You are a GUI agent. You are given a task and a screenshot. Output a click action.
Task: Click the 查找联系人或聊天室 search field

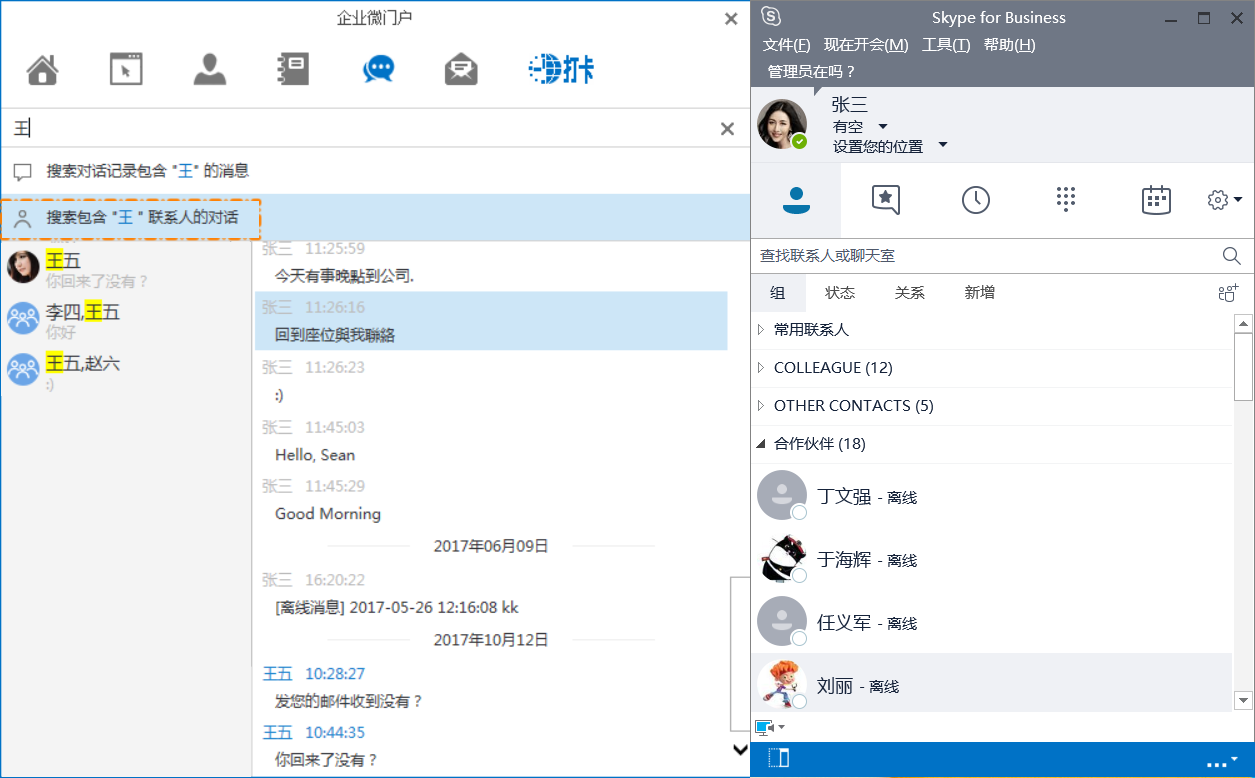(x=986, y=256)
